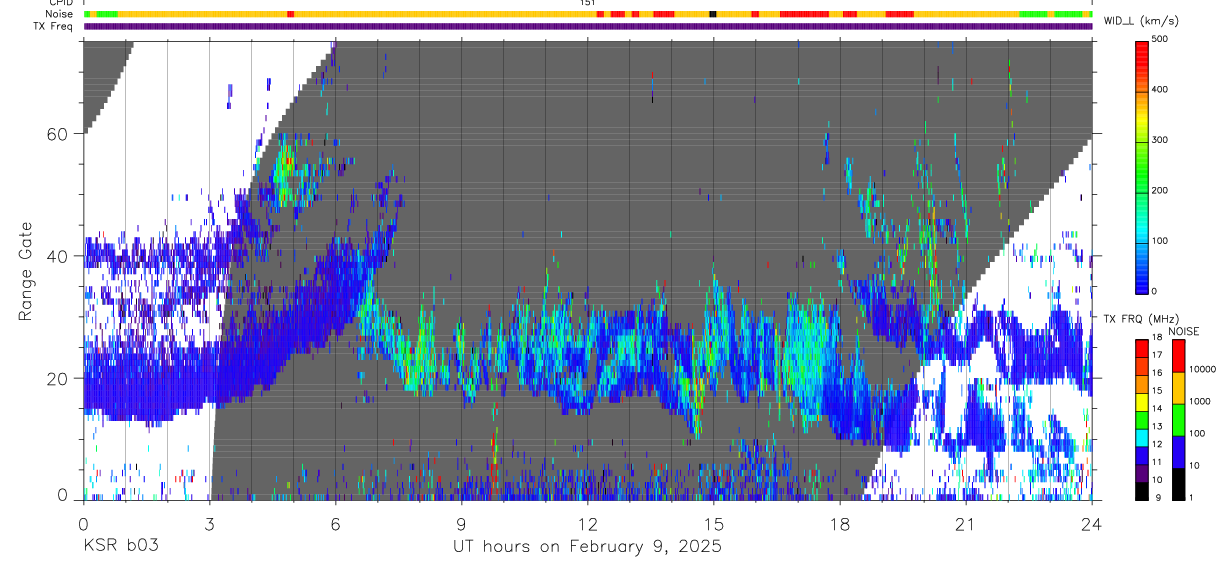This screenshot has width=1228, height=567.
Task: Click the 24 tick on UT hours axis
Action: pos(1092,523)
